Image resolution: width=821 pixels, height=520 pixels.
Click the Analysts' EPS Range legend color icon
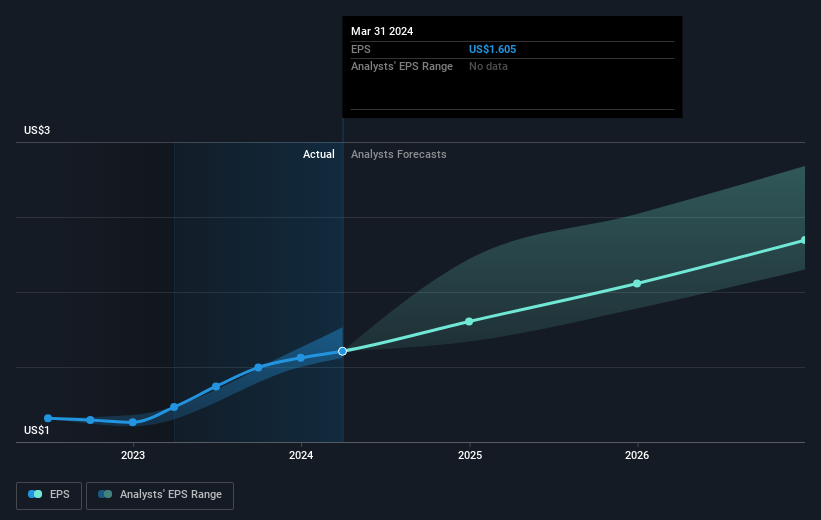coord(105,494)
